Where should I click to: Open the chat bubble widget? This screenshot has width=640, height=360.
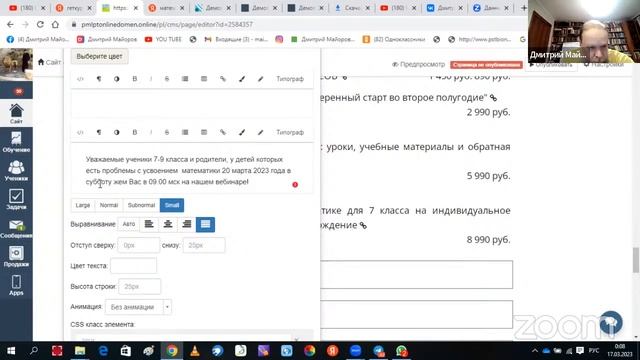point(611,322)
